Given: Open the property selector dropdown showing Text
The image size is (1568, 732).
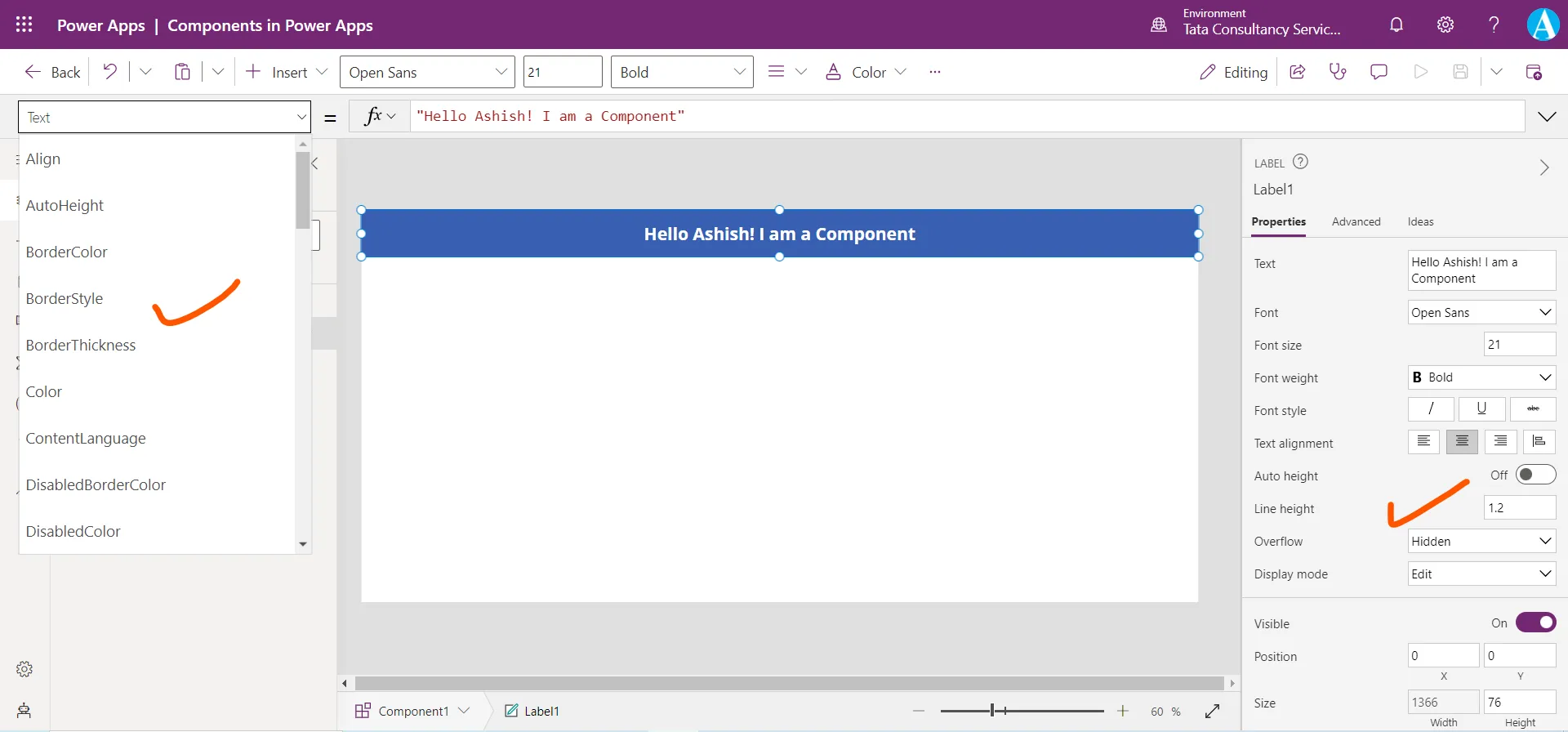Looking at the screenshot, I should tap(164, 117).
